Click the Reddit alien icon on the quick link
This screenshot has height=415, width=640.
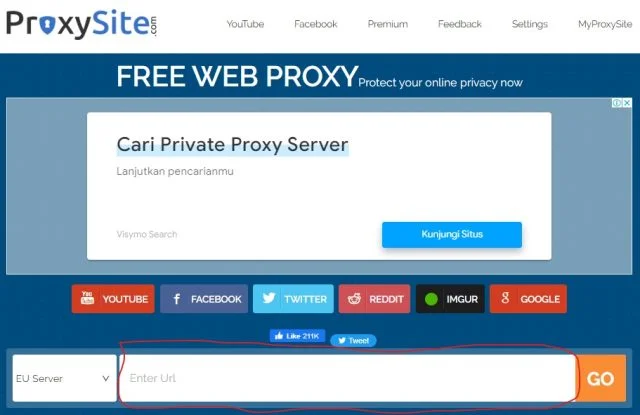[x=354, y=299]
